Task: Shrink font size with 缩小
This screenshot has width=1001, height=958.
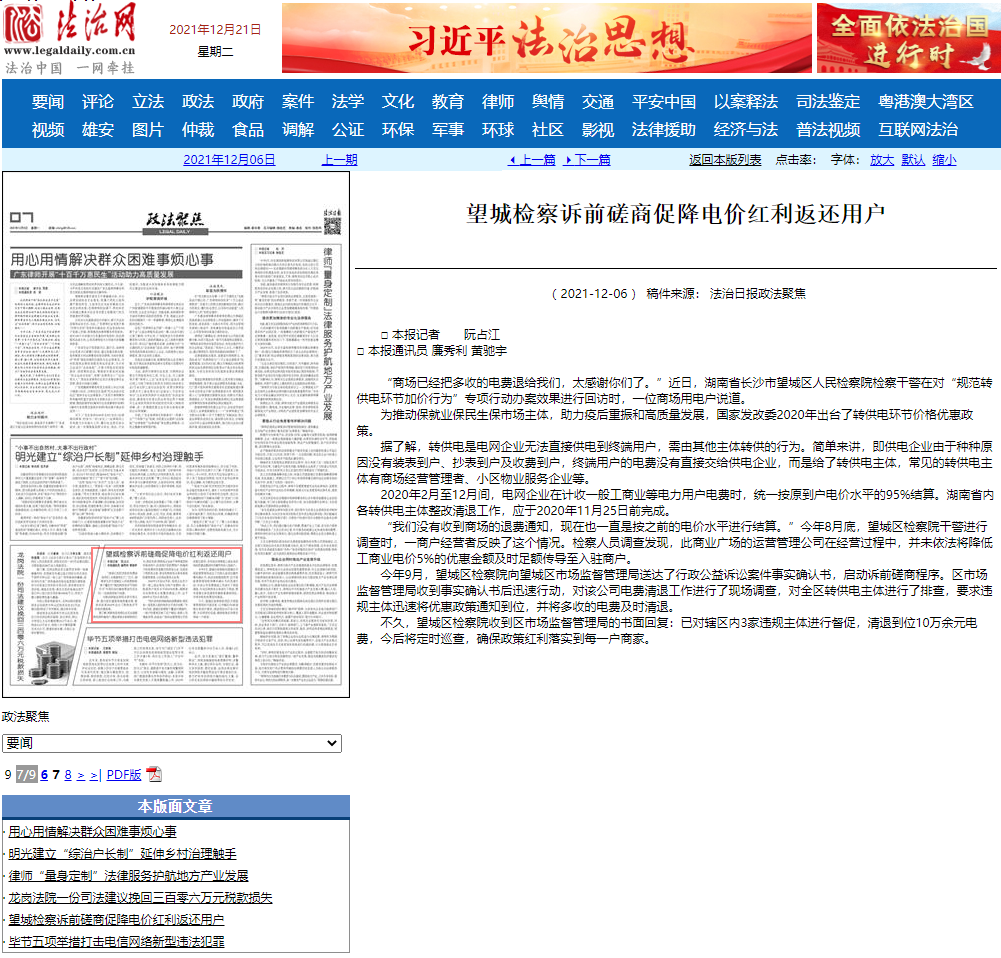Action: [944, 160]
